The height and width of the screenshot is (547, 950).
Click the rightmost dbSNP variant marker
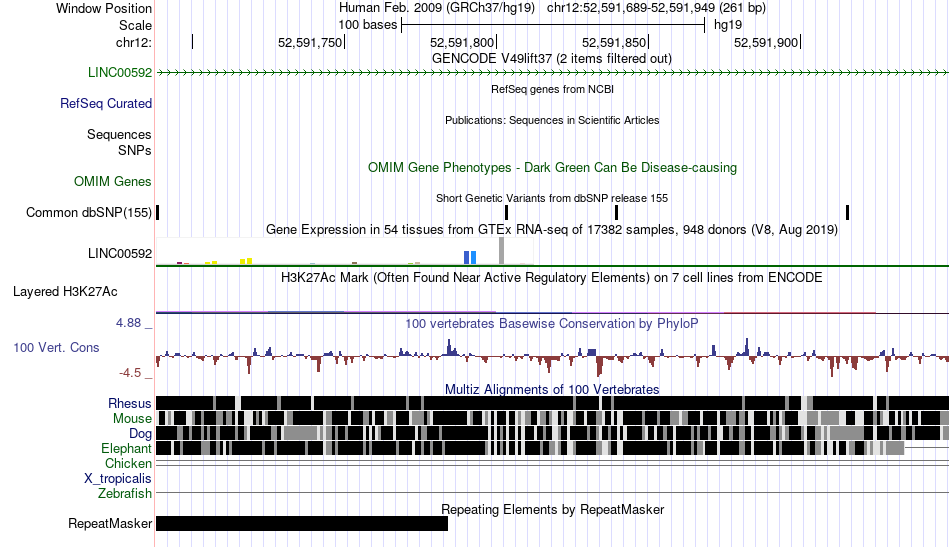click(x=847, y=213)
